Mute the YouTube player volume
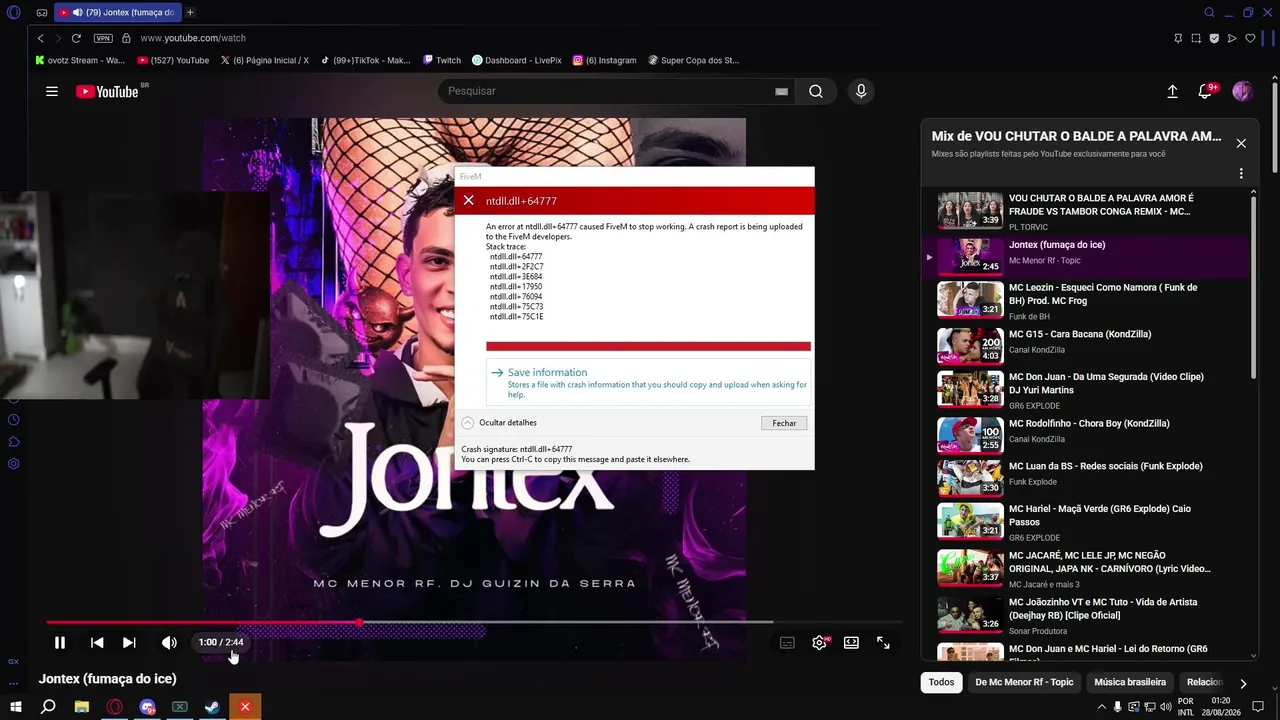1280x720 pixels. pos(169,643)
